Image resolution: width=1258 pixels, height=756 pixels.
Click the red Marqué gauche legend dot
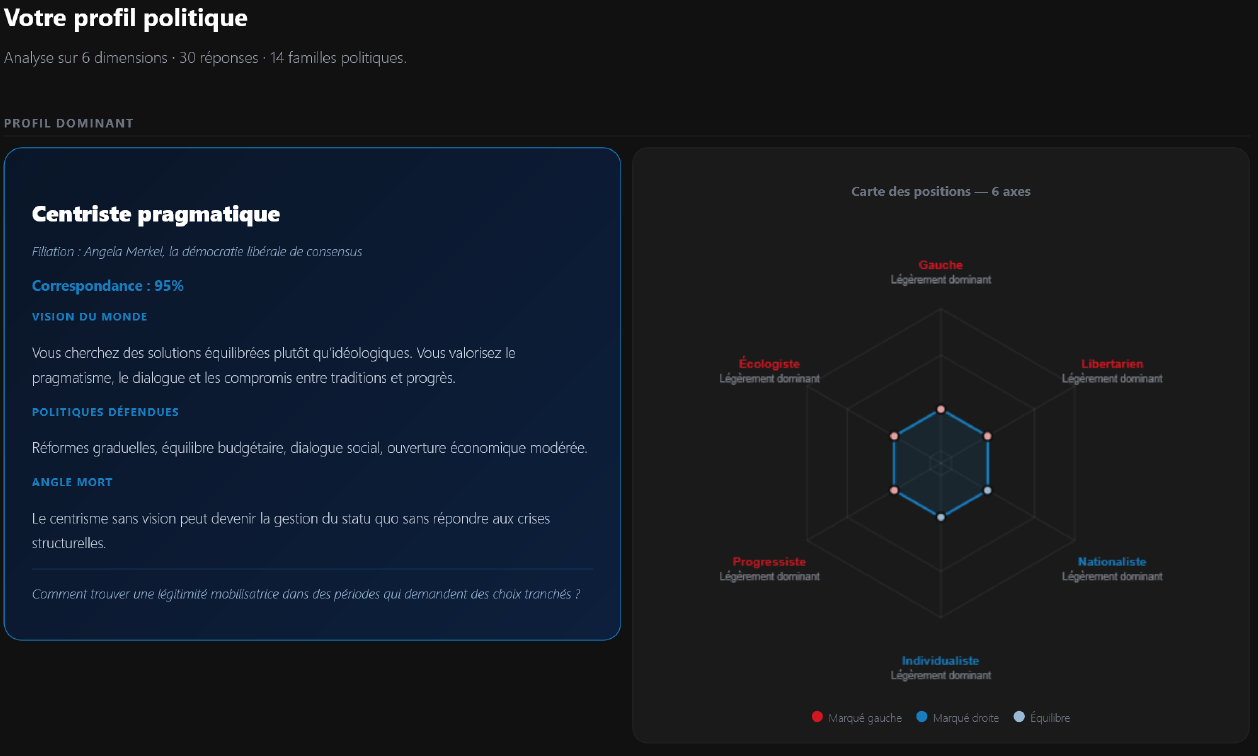(817, 717)
